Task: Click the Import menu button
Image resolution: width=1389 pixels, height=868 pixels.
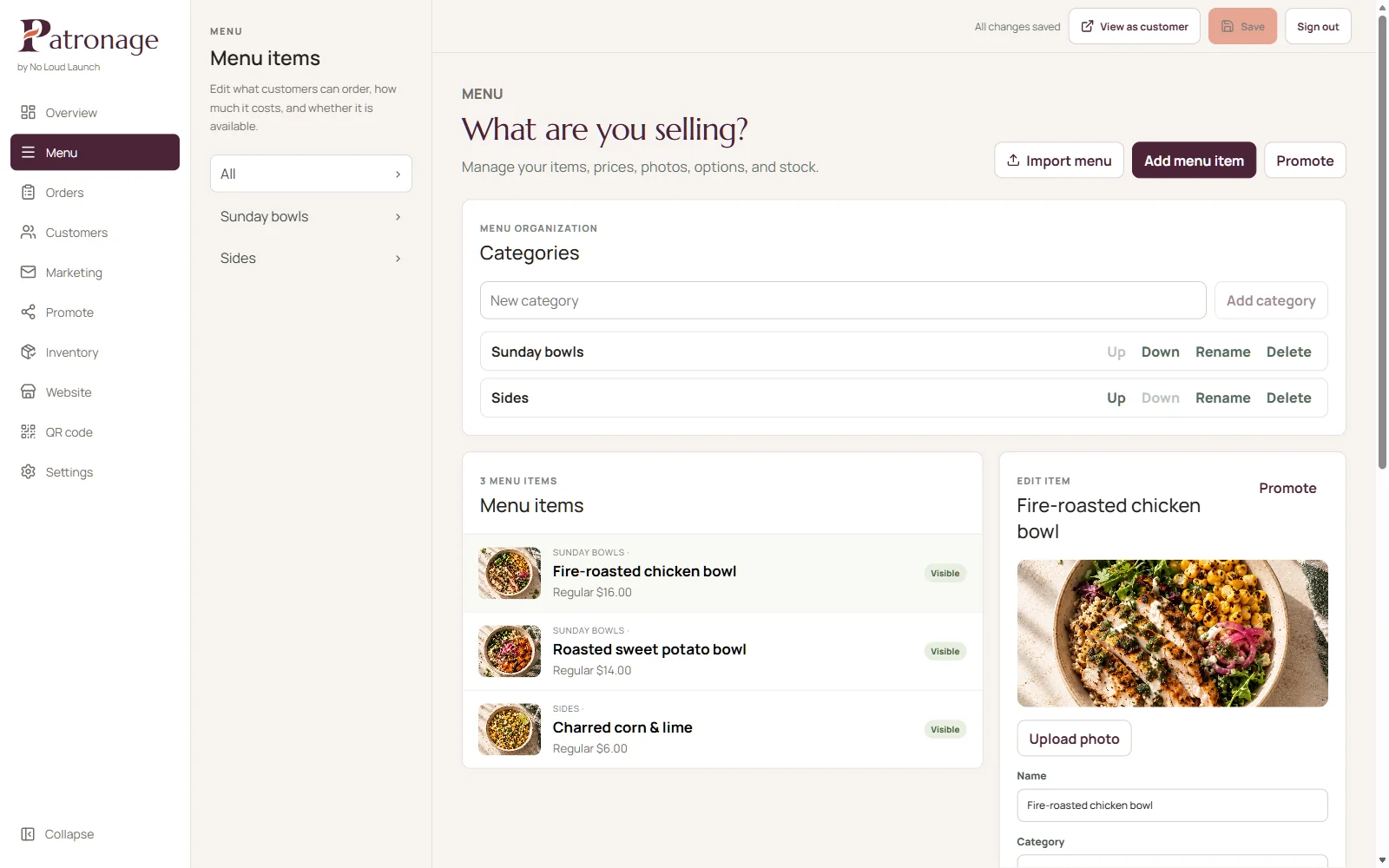Action: [x=1059, y=161]
